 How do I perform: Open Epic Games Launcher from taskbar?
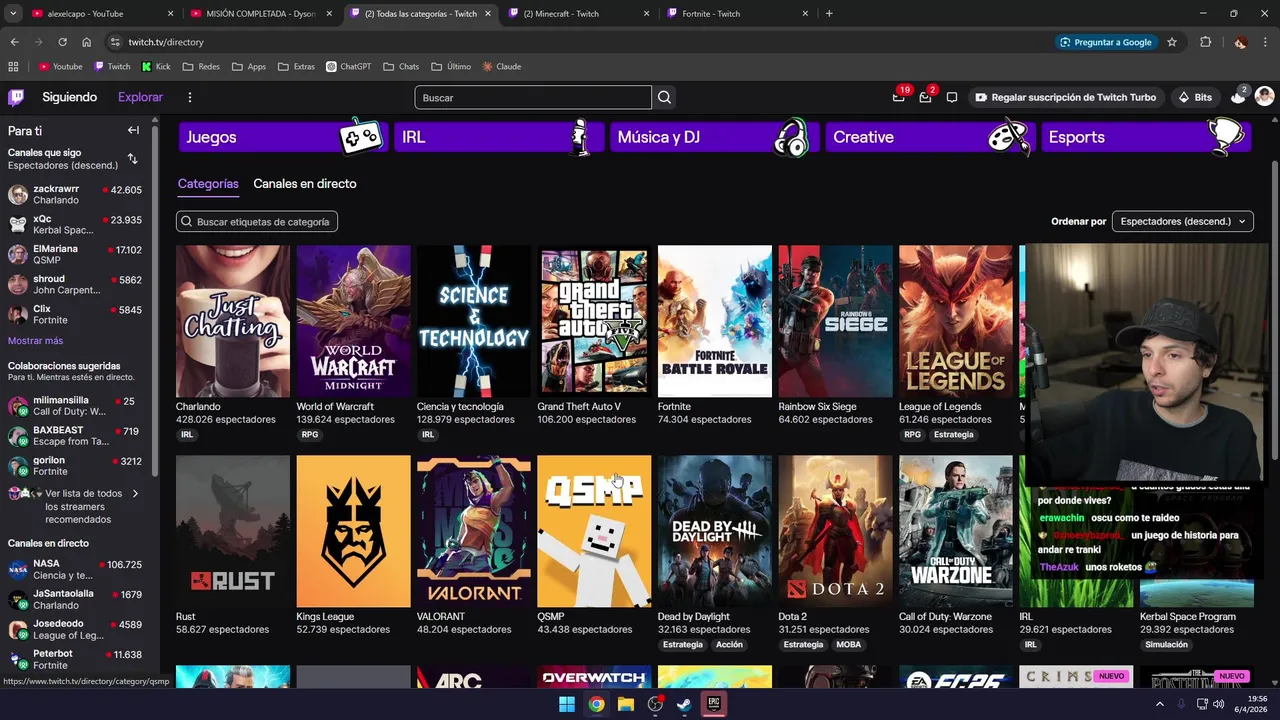(714, 704)
